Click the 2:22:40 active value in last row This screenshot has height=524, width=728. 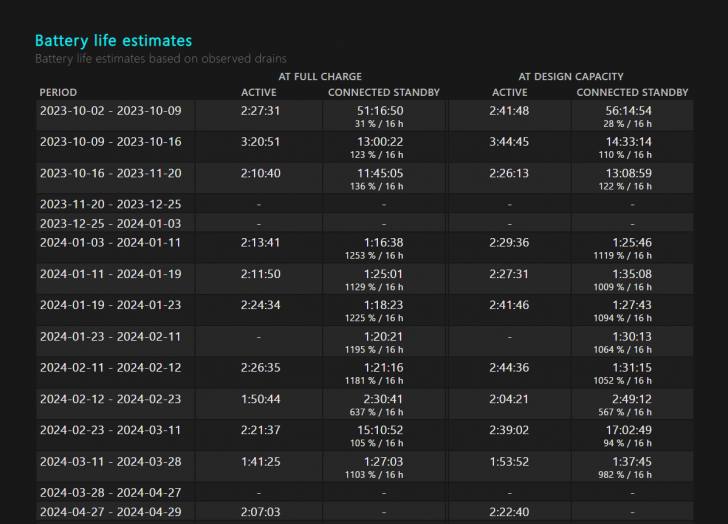[509, 512]
